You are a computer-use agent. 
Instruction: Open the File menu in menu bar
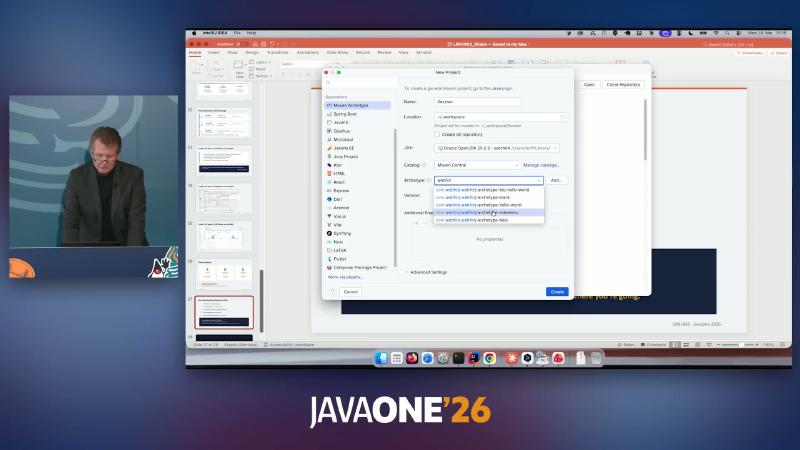(x=237, y=33)
